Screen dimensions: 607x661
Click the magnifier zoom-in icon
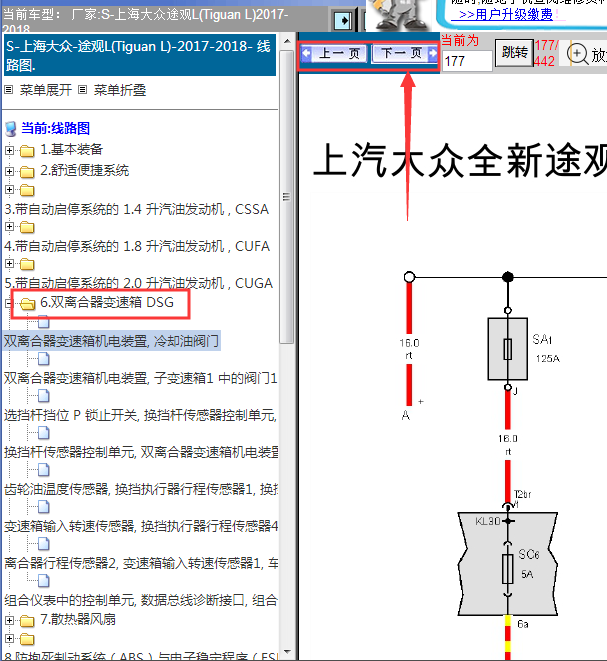(577, 54)
